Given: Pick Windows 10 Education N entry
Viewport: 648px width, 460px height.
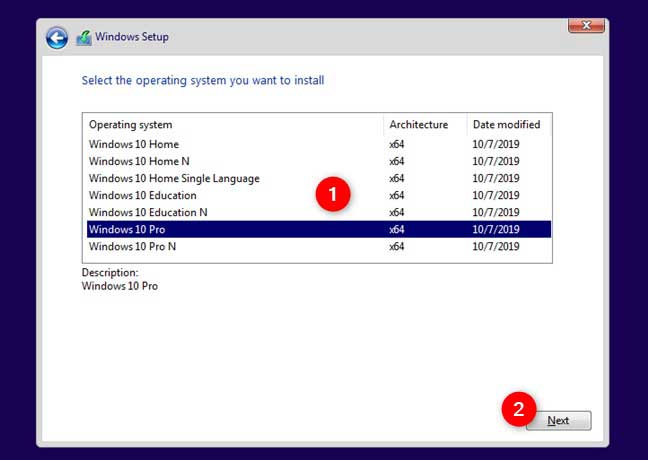Looking at the screenshot, I should (x=319, y=212).
